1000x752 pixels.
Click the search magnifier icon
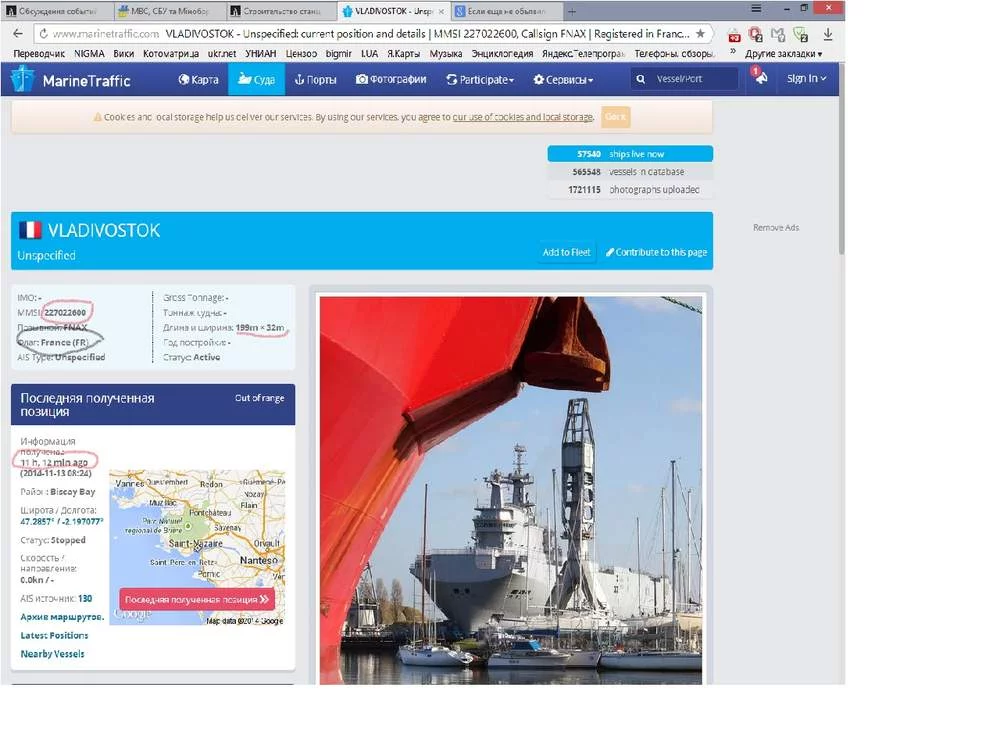(x=640, y=79)
